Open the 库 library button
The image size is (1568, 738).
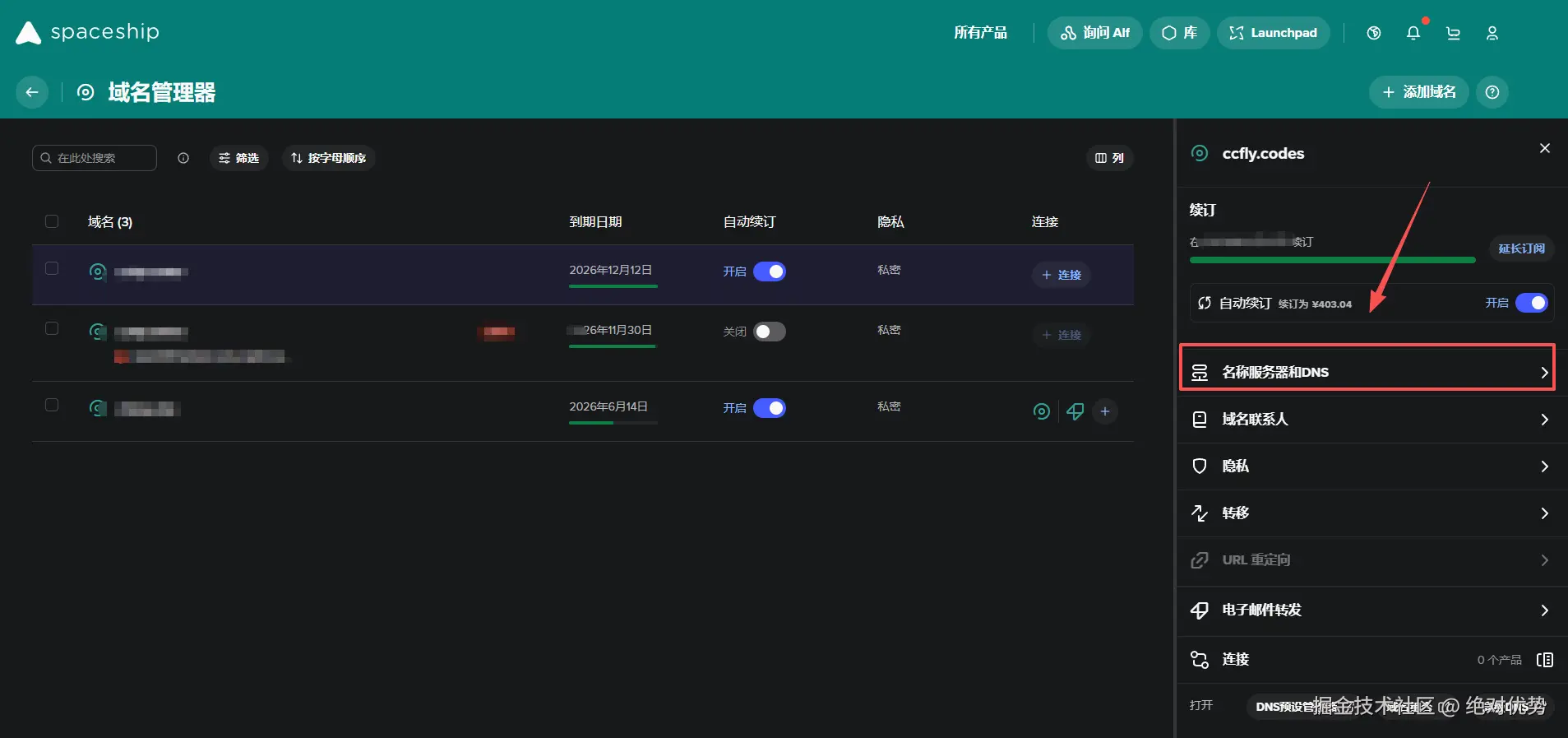[1179, 33]
